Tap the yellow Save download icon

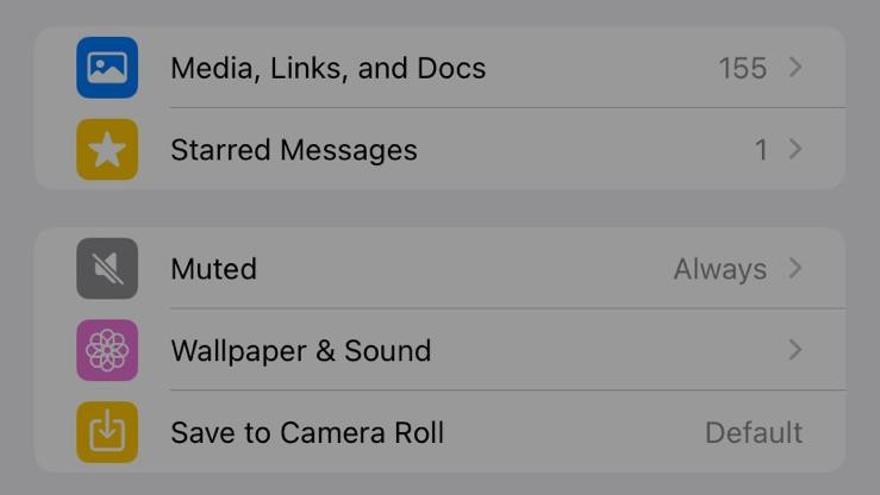107,432
